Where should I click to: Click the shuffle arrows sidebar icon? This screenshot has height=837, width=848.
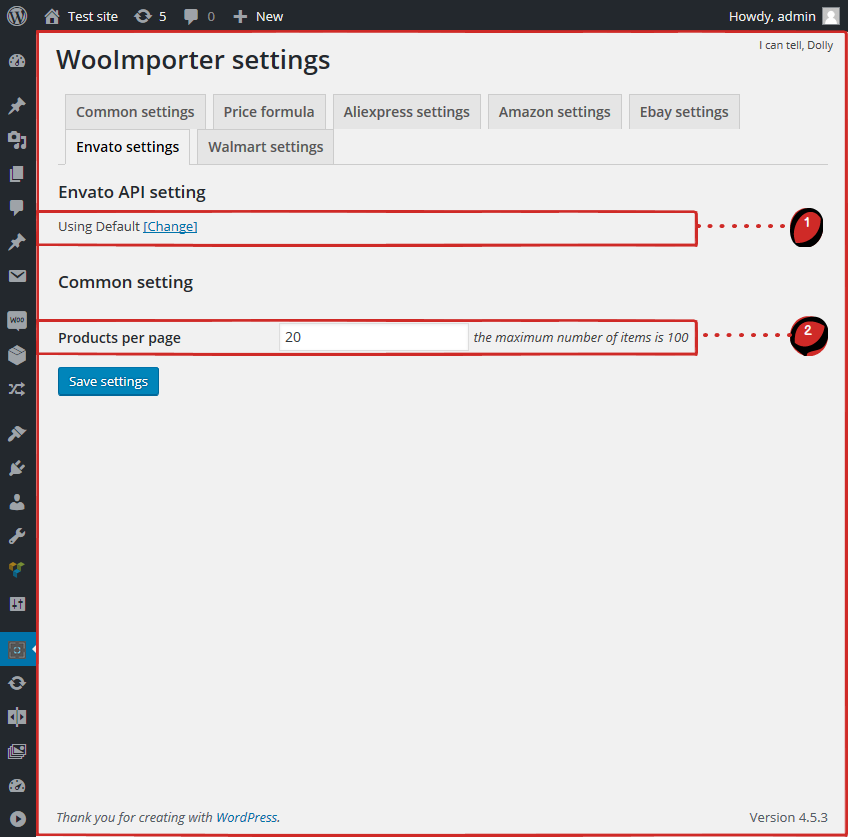click(x=17, y=389)
